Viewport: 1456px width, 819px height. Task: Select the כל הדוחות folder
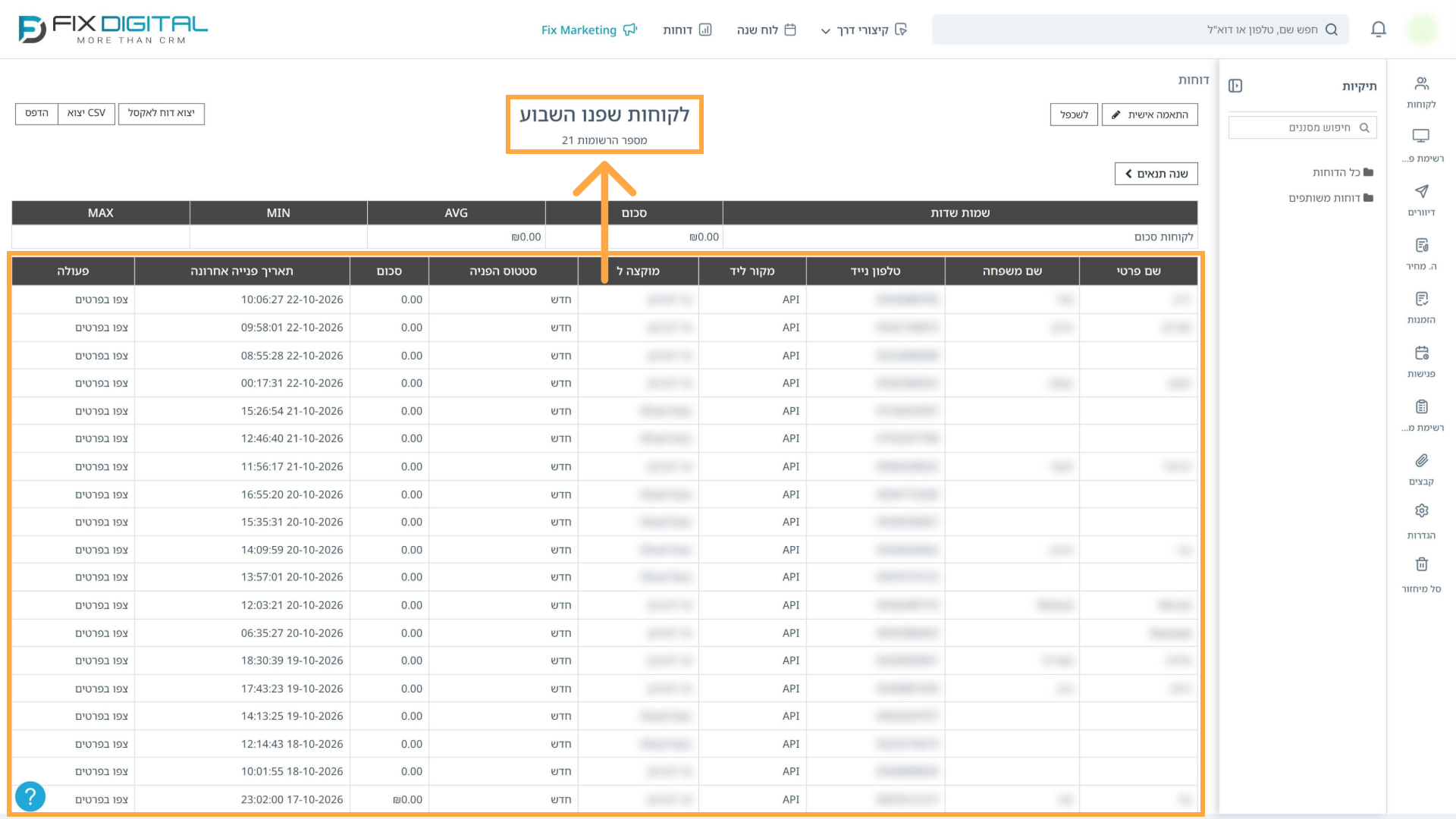tap(1342, 172)
